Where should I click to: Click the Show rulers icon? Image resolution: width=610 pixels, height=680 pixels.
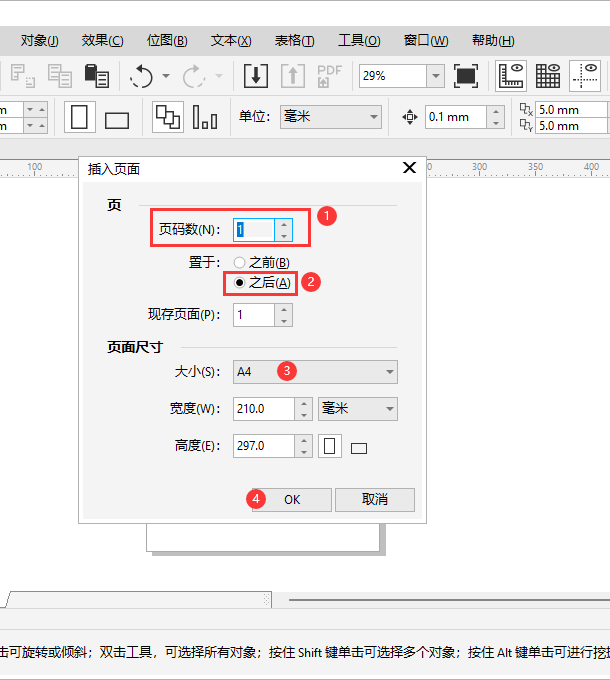coord(512,76)
